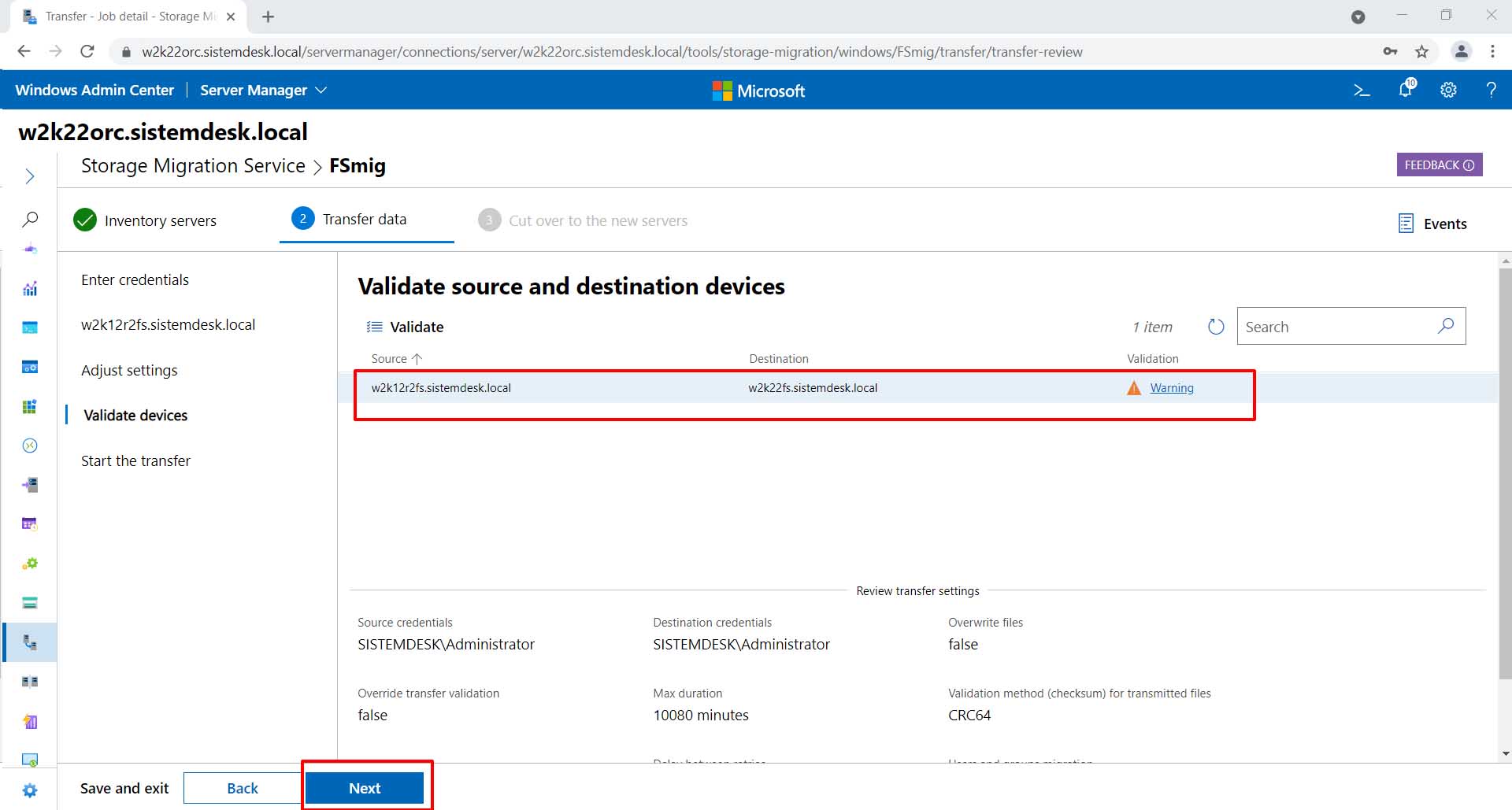Click the orange warning triangle icon

[x=1134, y=388]
